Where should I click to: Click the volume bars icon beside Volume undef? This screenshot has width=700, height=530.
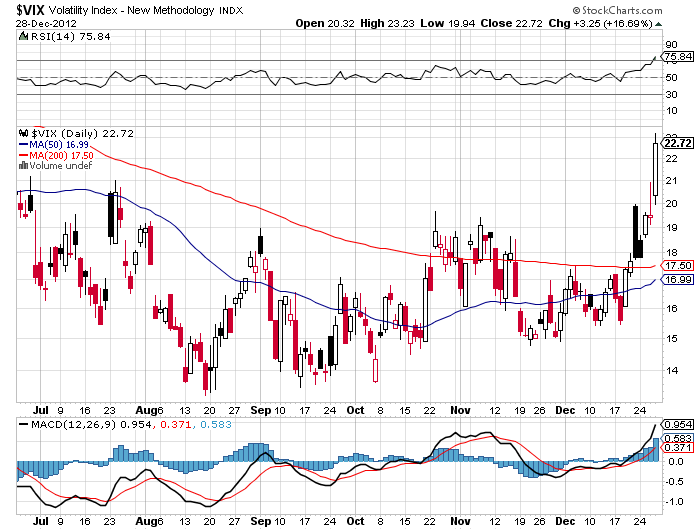pos(23,166)
